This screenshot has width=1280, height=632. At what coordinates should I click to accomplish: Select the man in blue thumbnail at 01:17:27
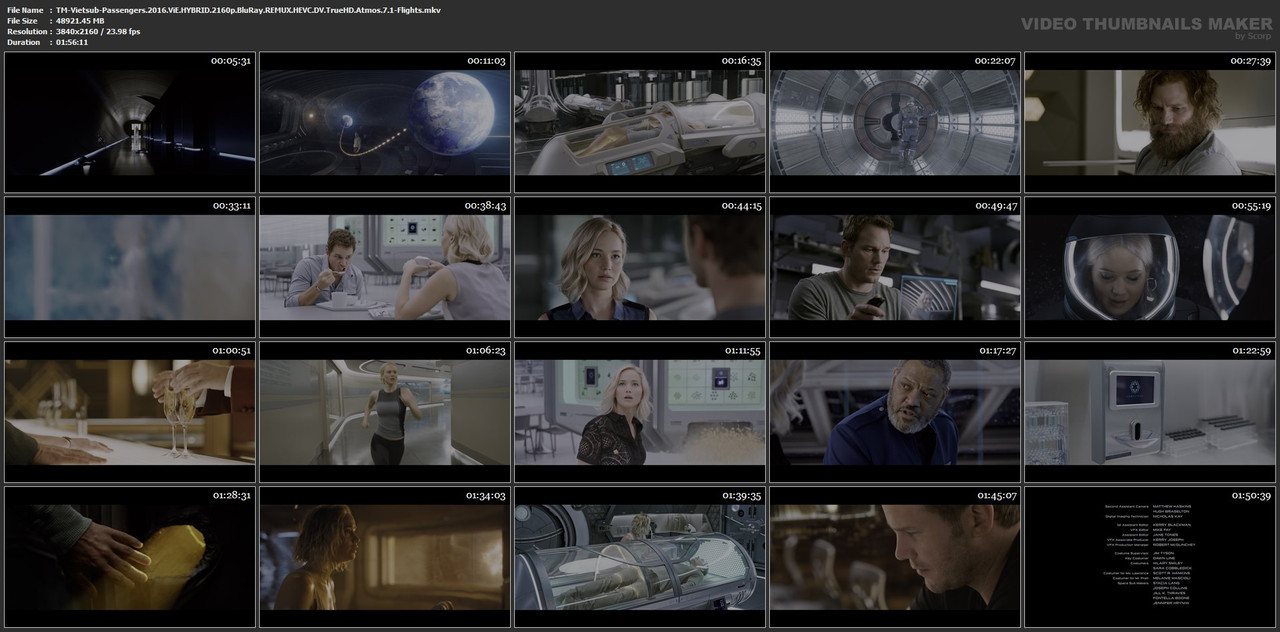(895, 412)
